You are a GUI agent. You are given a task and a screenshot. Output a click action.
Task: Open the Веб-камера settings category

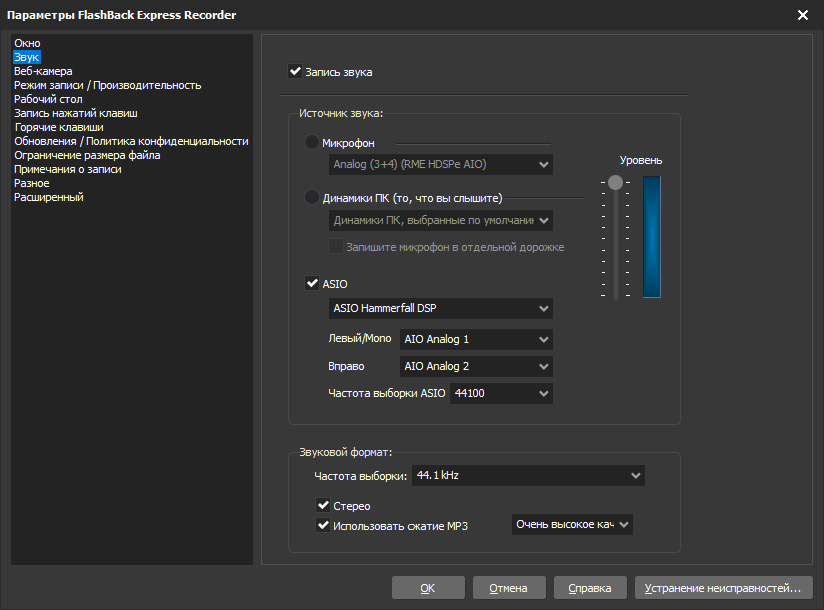coord(43,71)
